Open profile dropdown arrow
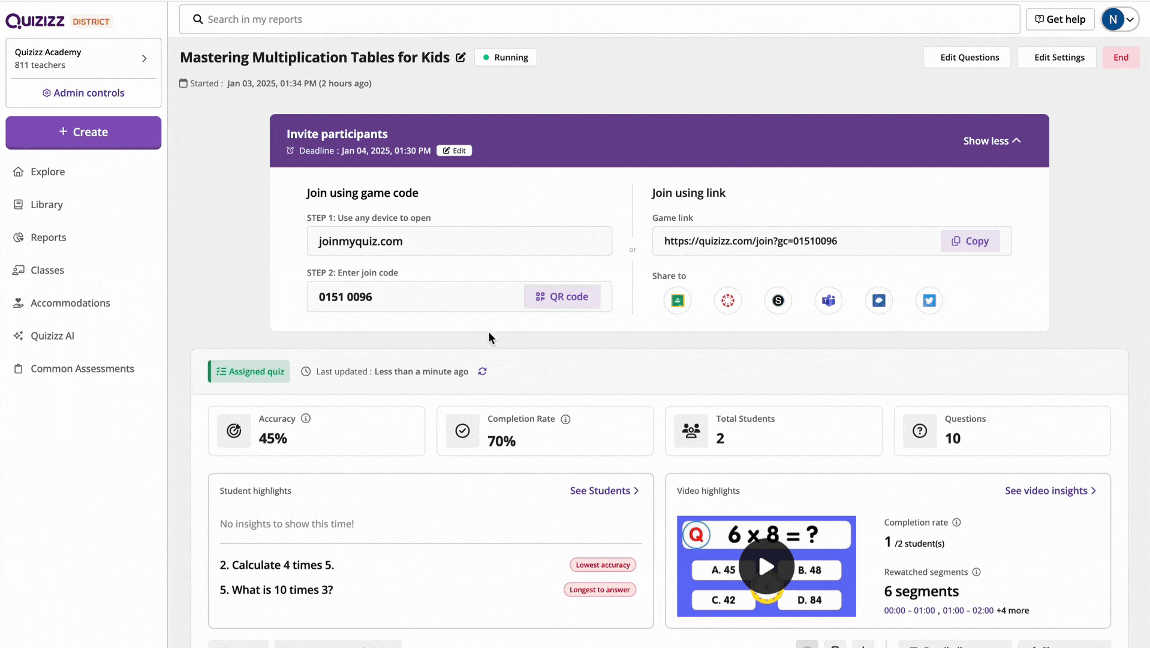 tap(1130, 20)
